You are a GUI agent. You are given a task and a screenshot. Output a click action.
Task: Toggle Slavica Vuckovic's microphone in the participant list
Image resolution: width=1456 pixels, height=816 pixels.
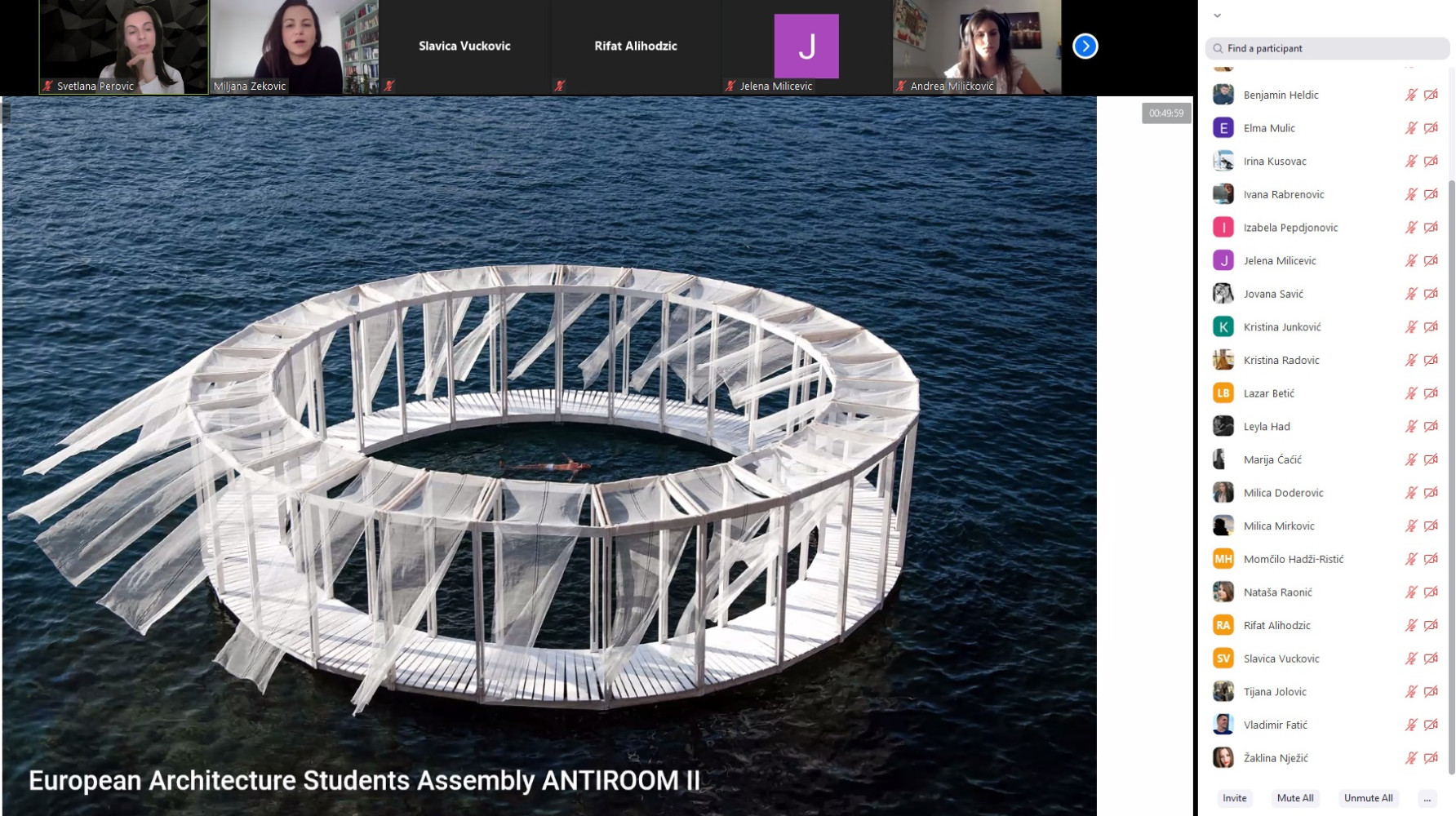pos(1410,659)
